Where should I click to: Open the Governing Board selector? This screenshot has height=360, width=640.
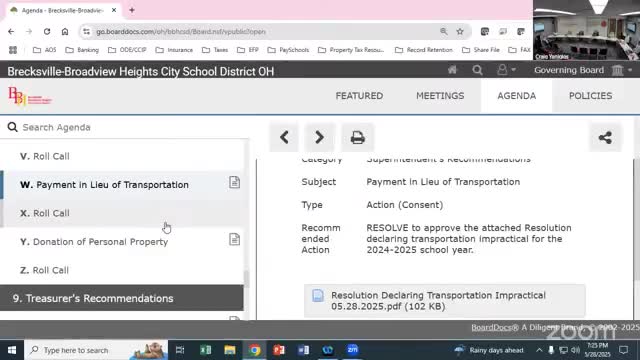click(582, 70)
